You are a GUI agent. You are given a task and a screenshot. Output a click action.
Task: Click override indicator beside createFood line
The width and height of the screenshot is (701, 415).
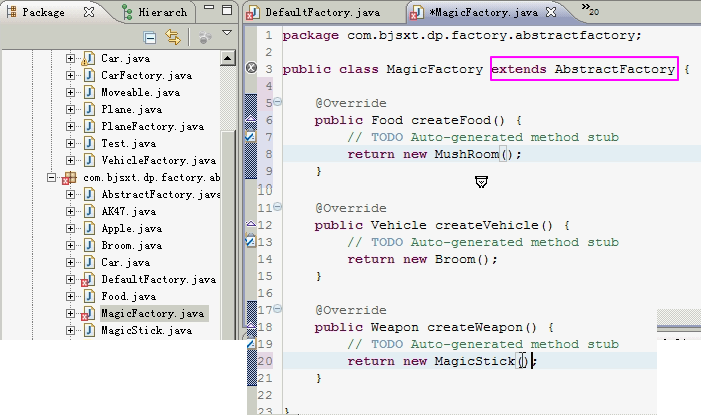pyautogui.click(x=251, y=120)
